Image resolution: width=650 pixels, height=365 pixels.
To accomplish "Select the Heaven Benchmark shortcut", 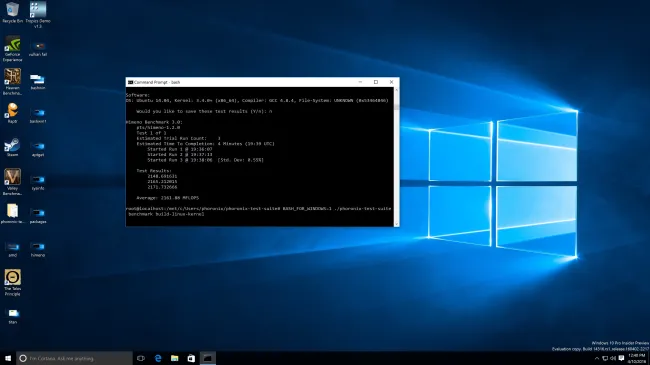I will coord(12,82).
